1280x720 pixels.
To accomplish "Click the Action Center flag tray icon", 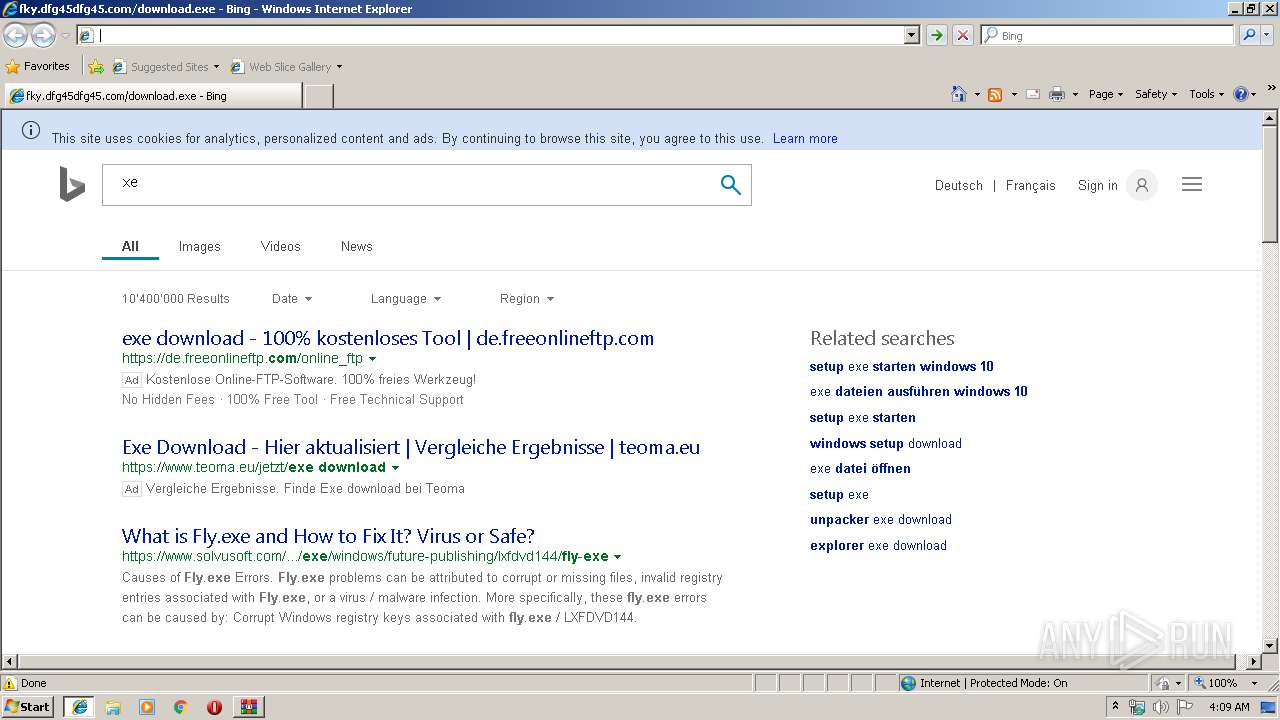I will pos(1185,707).
